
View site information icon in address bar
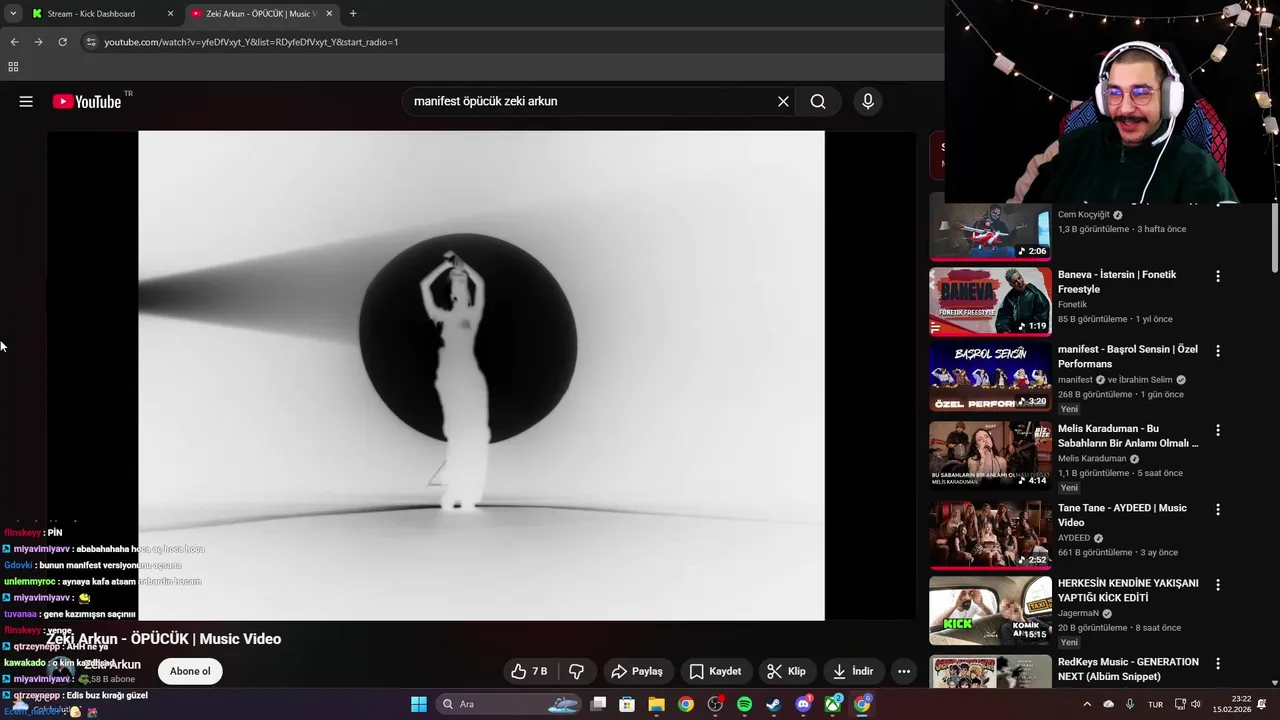(90, 42)
